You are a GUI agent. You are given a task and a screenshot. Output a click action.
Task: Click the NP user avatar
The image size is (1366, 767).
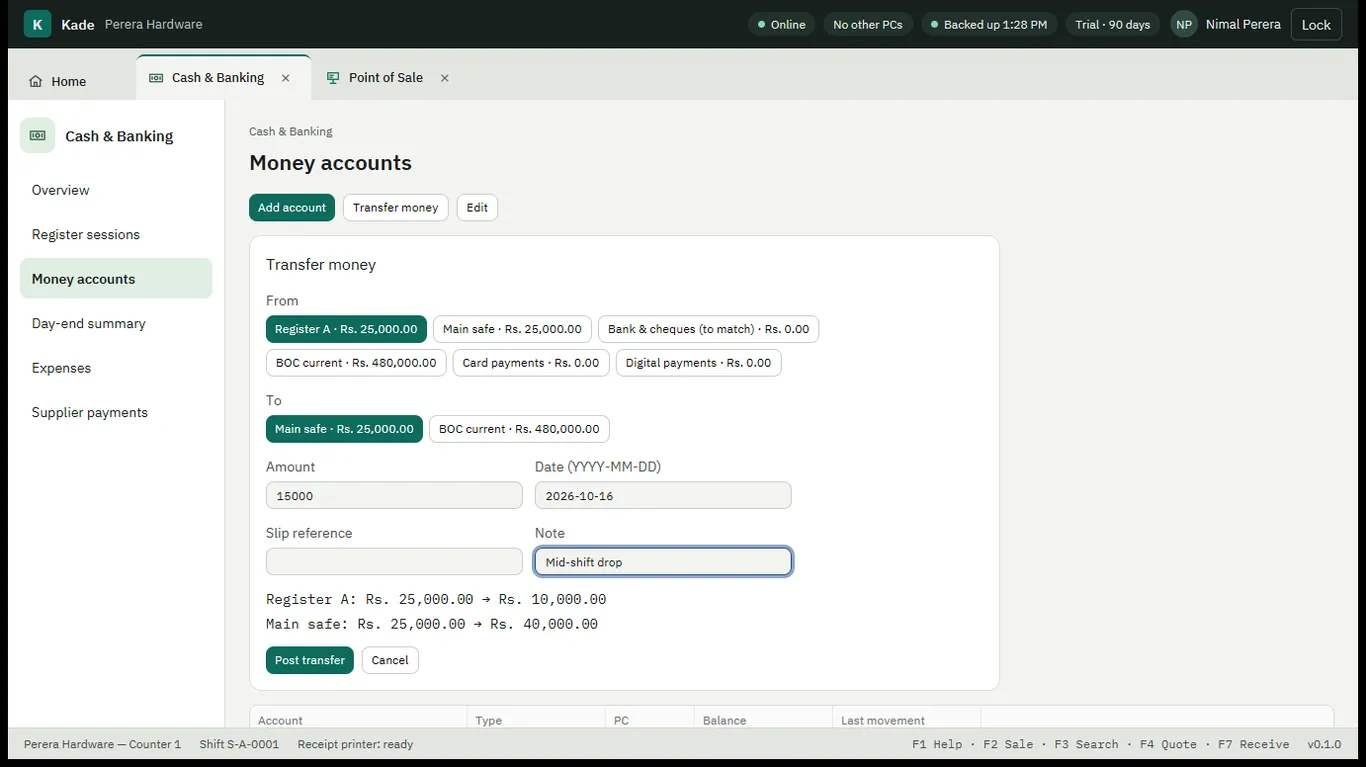point(1184,24)
